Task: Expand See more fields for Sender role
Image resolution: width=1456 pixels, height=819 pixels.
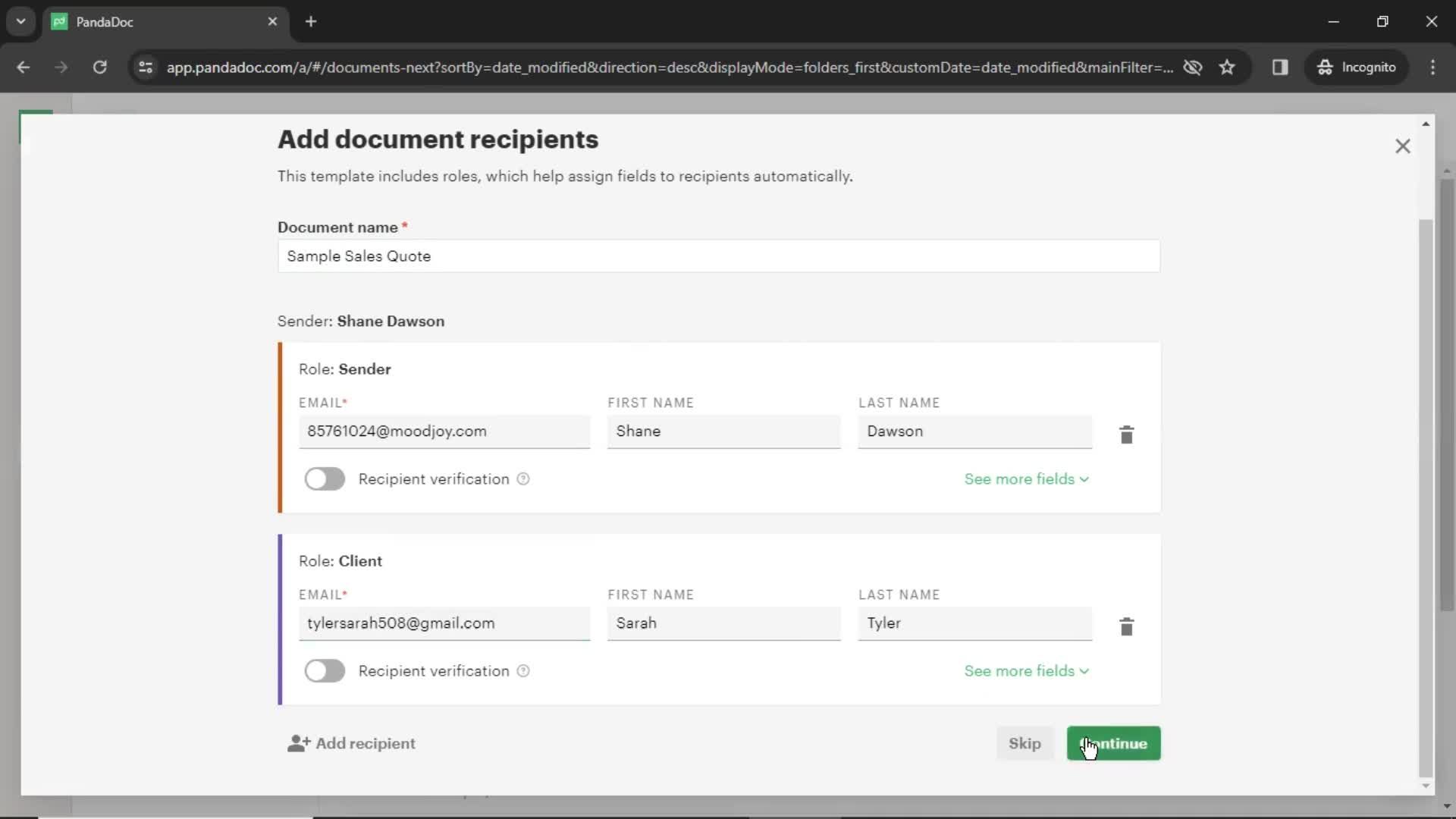Action: coord(1026,479)
